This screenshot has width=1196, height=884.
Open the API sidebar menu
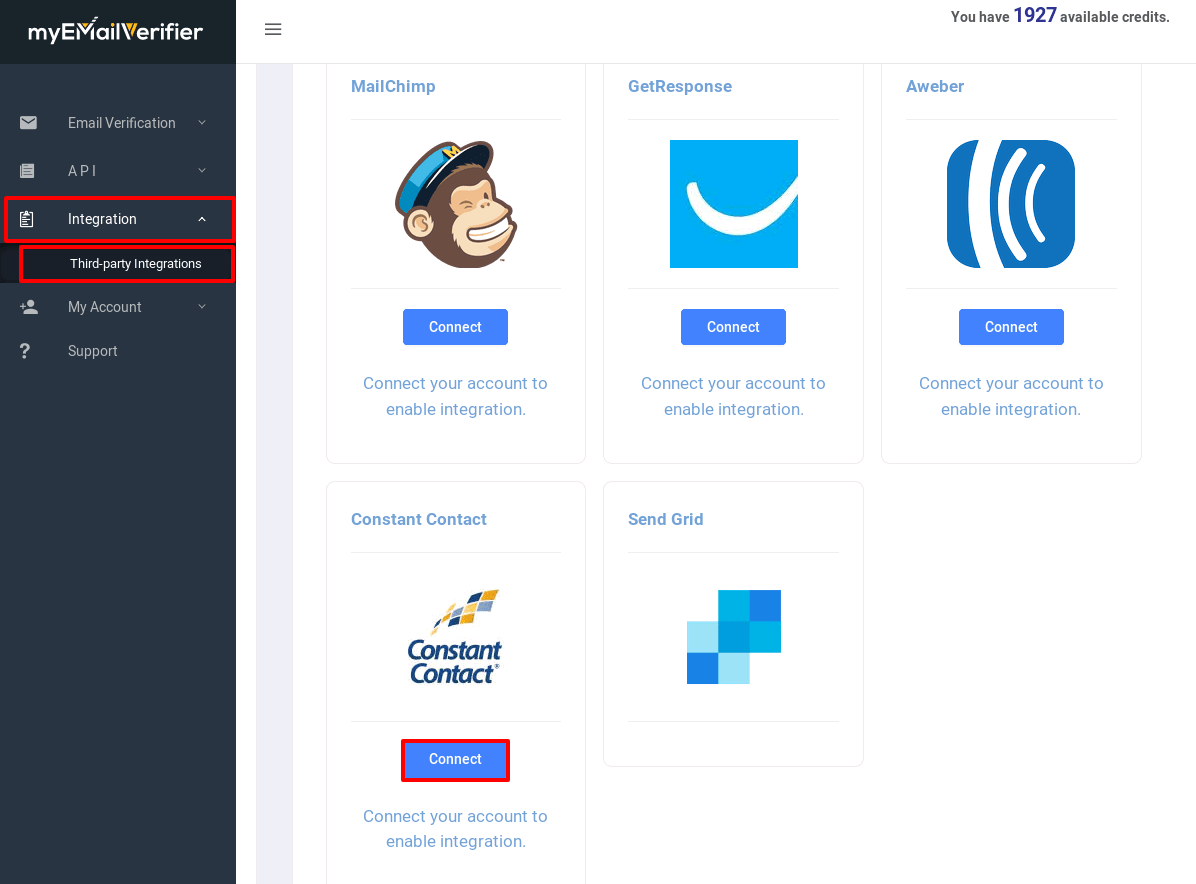tap(118, 171)
